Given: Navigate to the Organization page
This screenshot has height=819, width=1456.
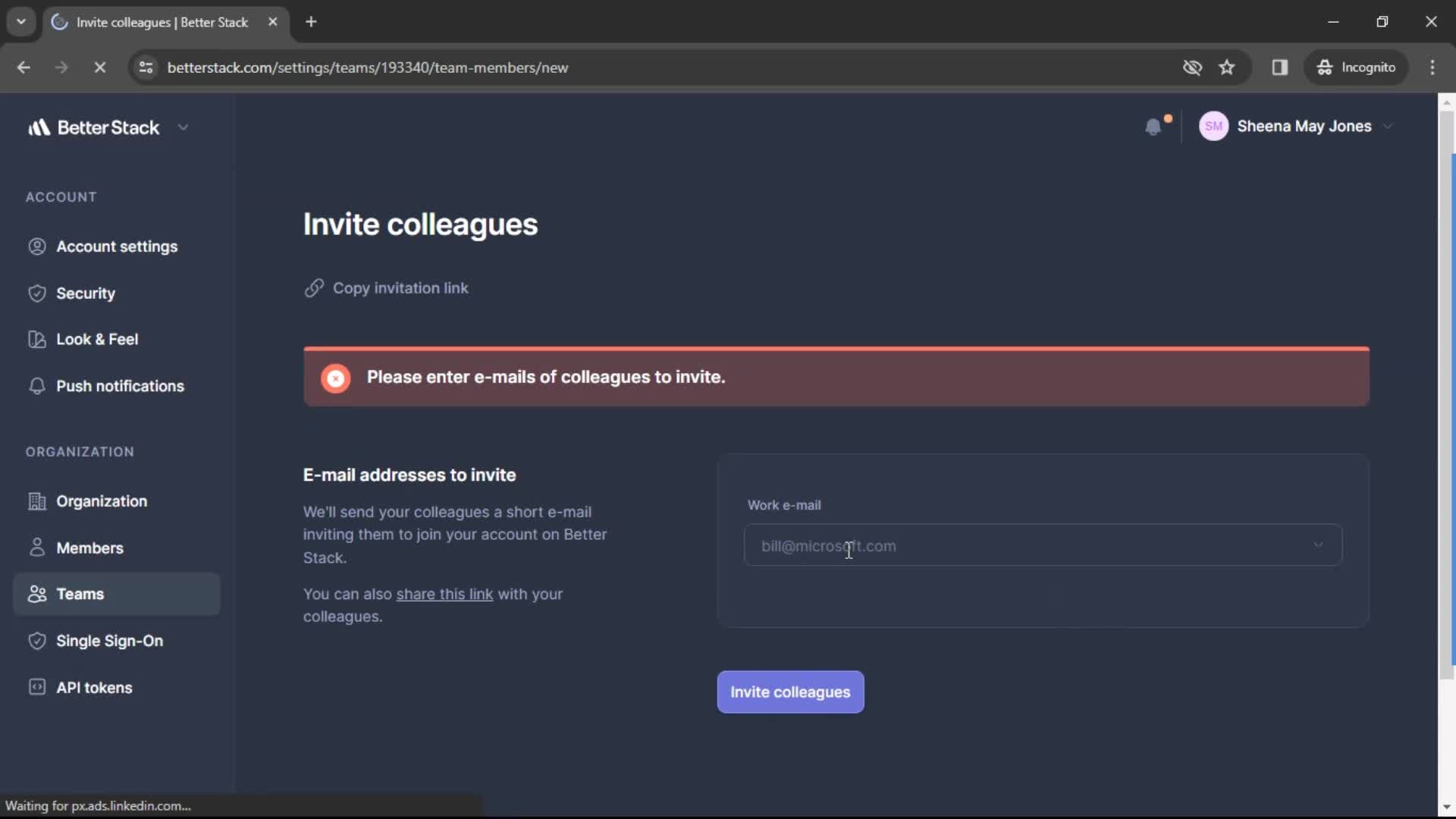Looking at the screenshot, I should click(117, 501).
